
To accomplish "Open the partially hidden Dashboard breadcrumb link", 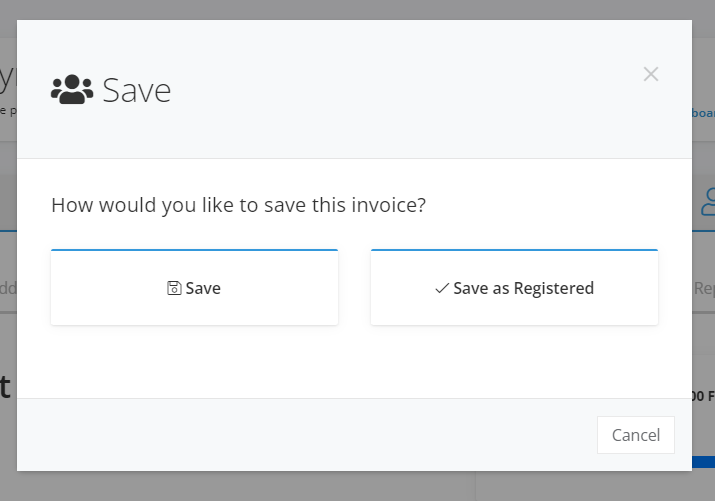I will pos(703,113).
